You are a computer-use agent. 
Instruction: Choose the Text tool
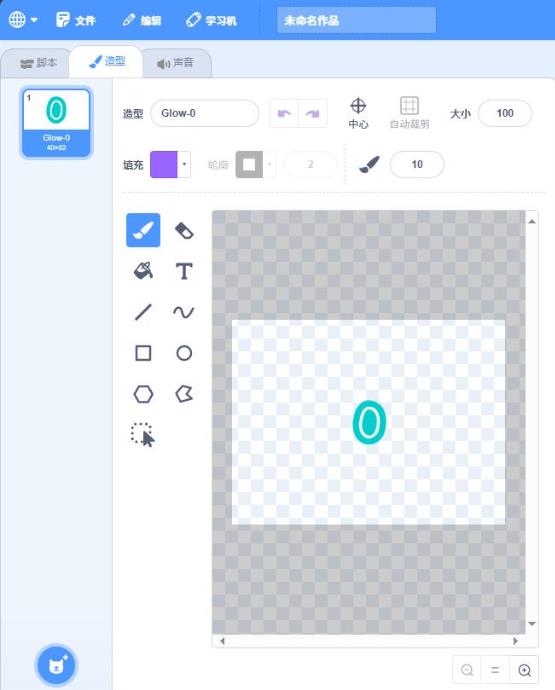pos(184,271)
